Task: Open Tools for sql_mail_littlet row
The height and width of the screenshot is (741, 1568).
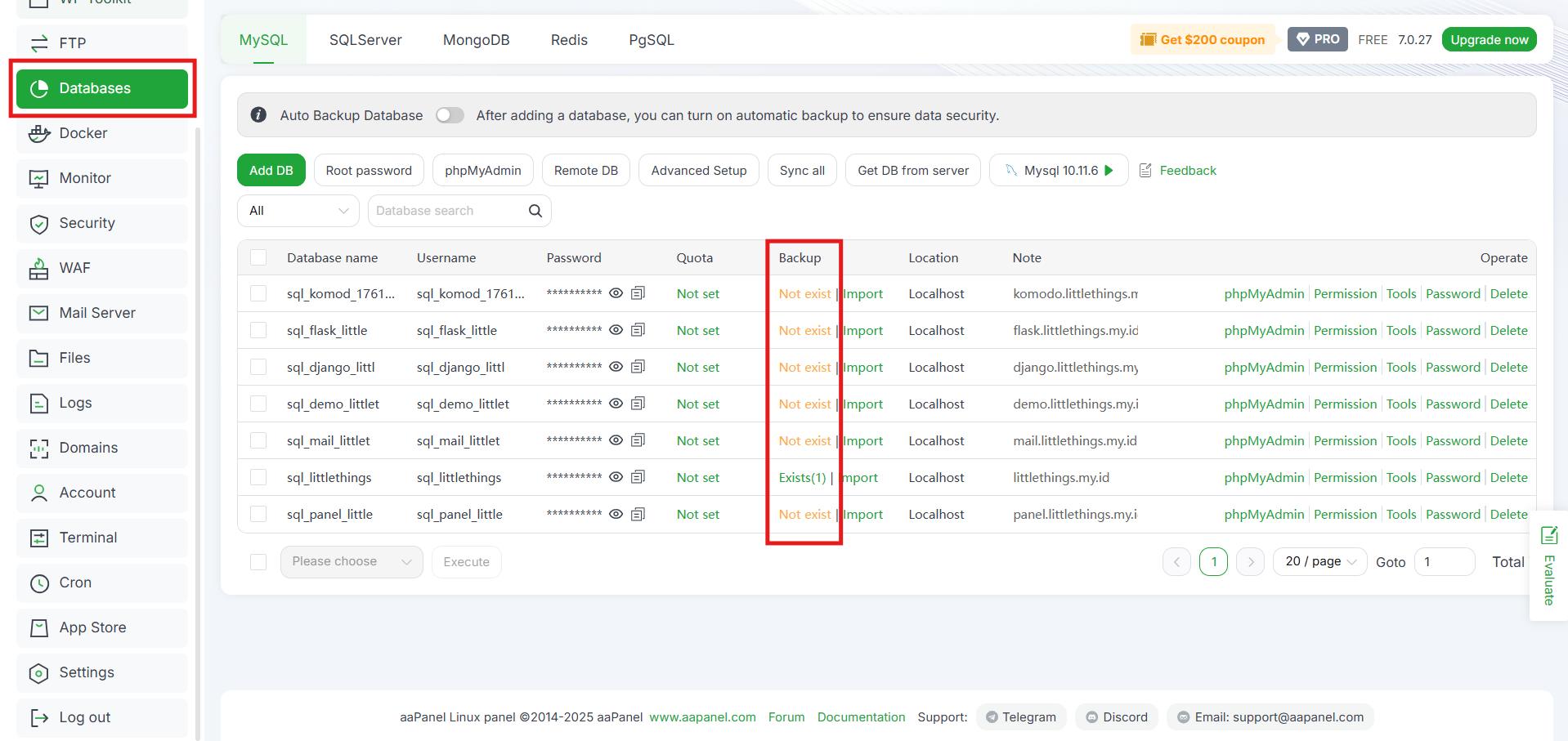Action: [1401, 440]
